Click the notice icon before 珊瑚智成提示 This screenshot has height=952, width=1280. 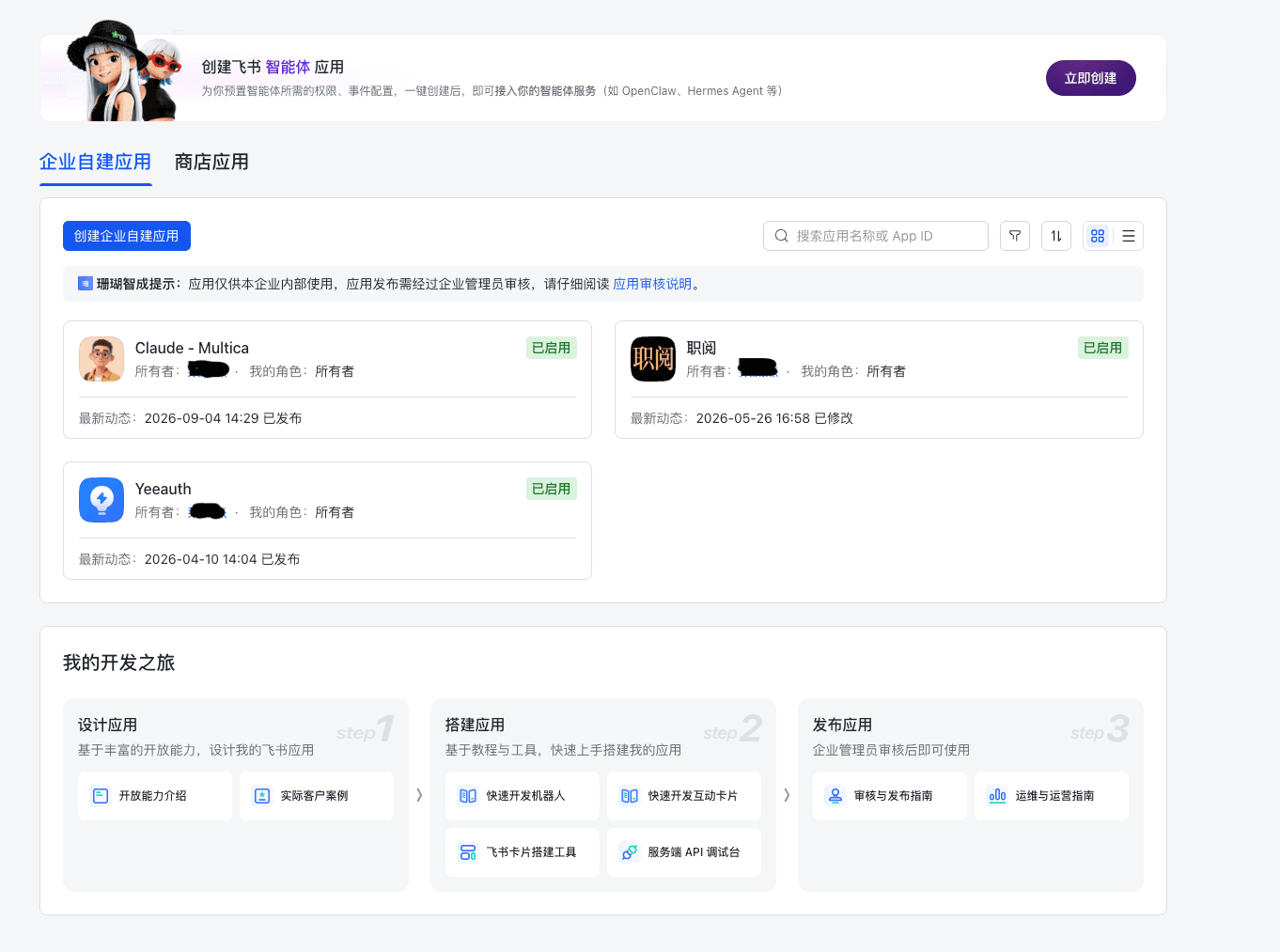pyautogui.click(x=86, y=283)
